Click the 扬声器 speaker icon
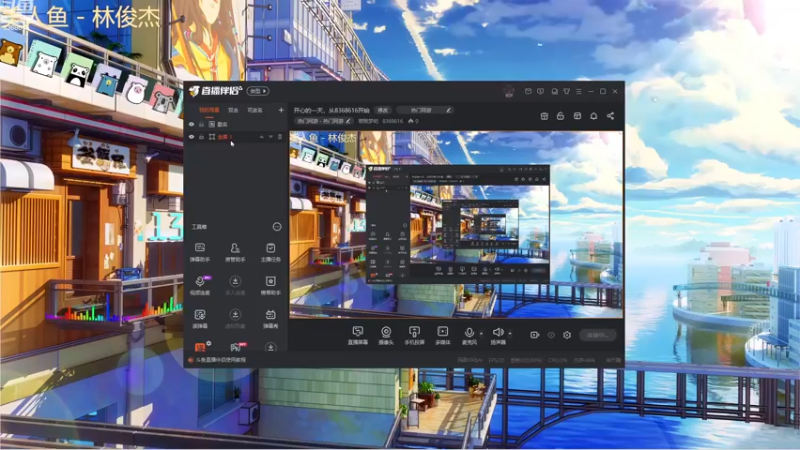This screenshot has height=450, width=800. pos(498,335)
